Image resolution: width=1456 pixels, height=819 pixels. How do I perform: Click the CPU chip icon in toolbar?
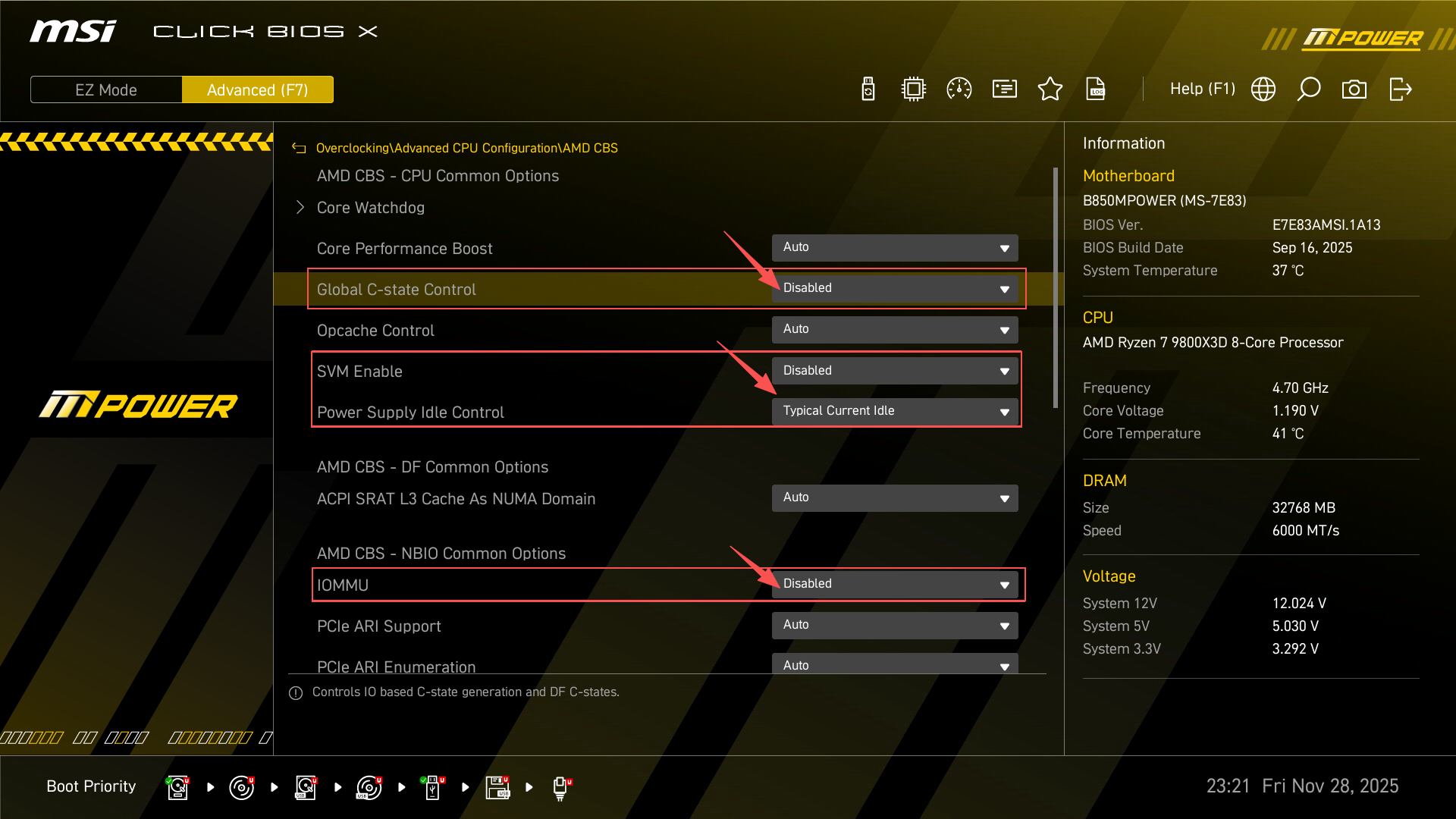point(914,89)
